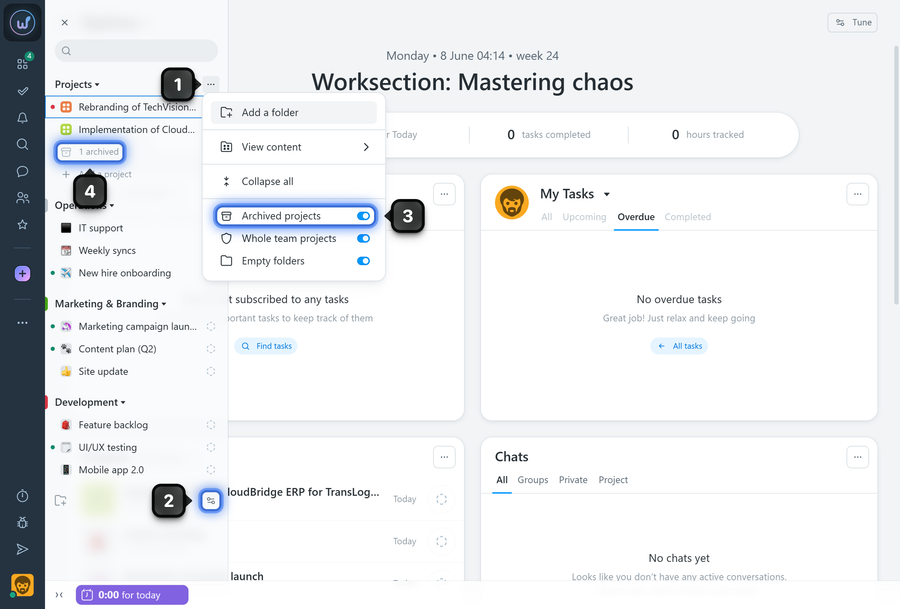This screenshot has height=609, width=900.
Task: Open My Tasks dropdown arrow
Action: (x=607, y=195)
